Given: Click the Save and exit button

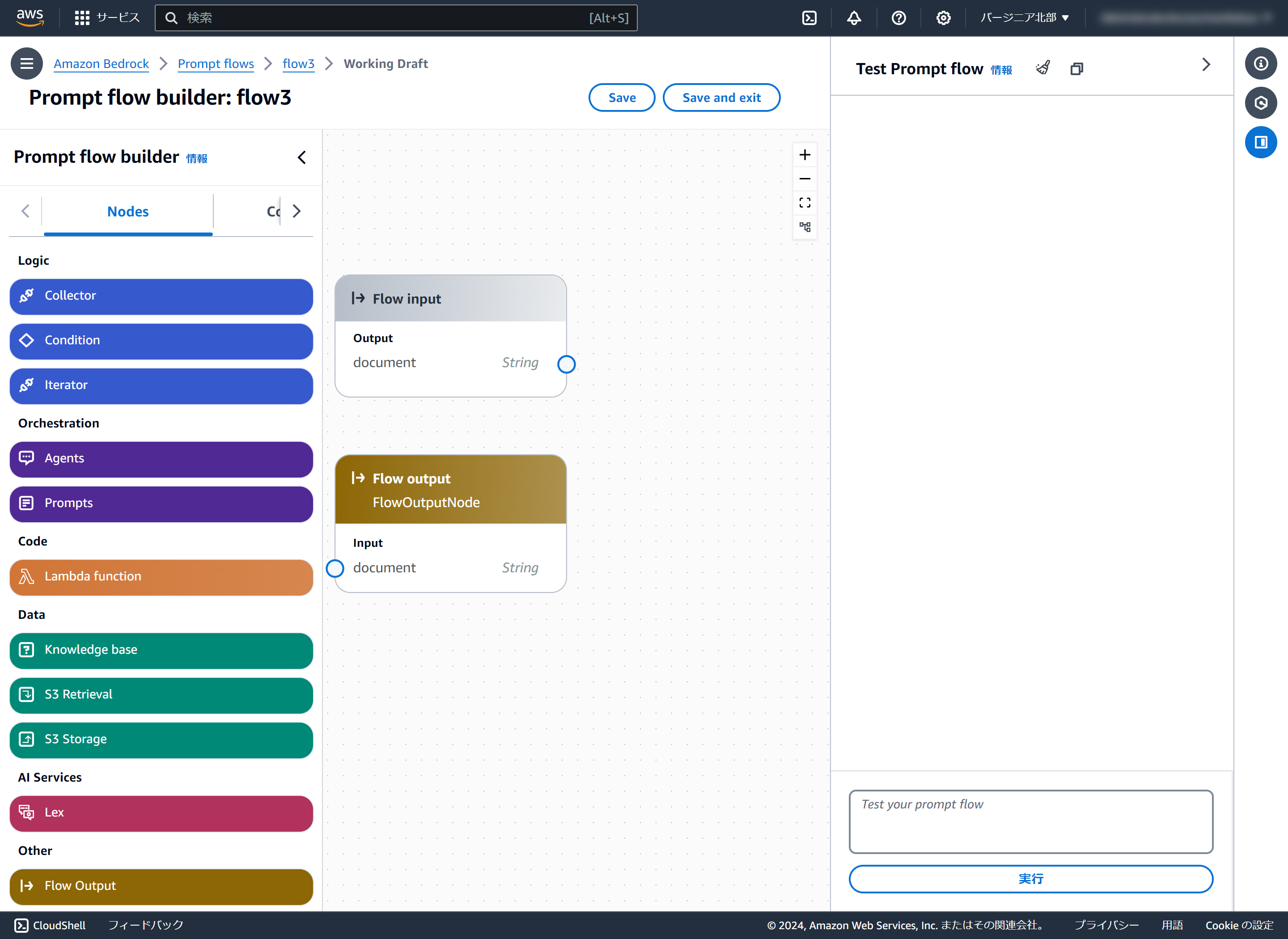Looking at the screenshot, I should tap(721, 98).
